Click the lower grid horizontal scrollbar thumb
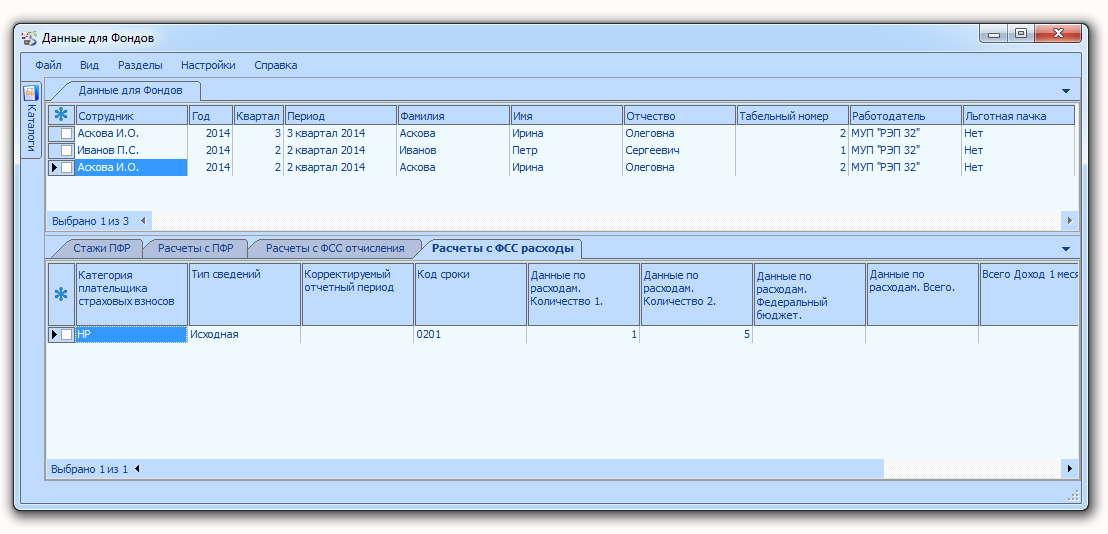This screenshot has width=1108, height=534. pyautogui.click(x=514, y=468)
